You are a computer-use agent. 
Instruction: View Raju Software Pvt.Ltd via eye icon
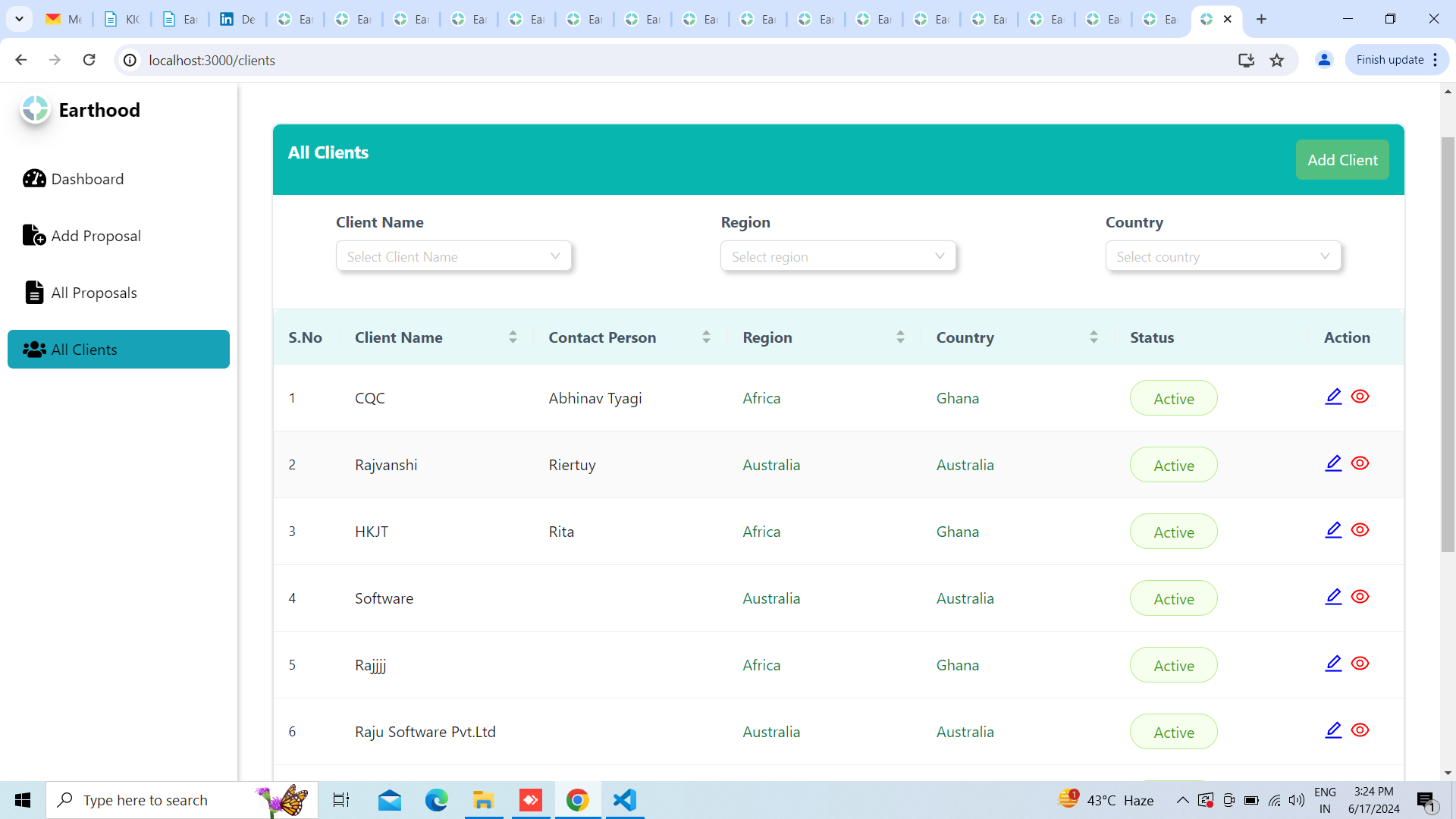coord(1360,730)
